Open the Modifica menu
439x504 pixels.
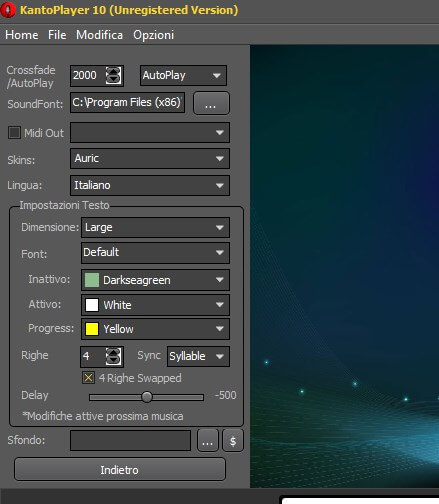99,35
